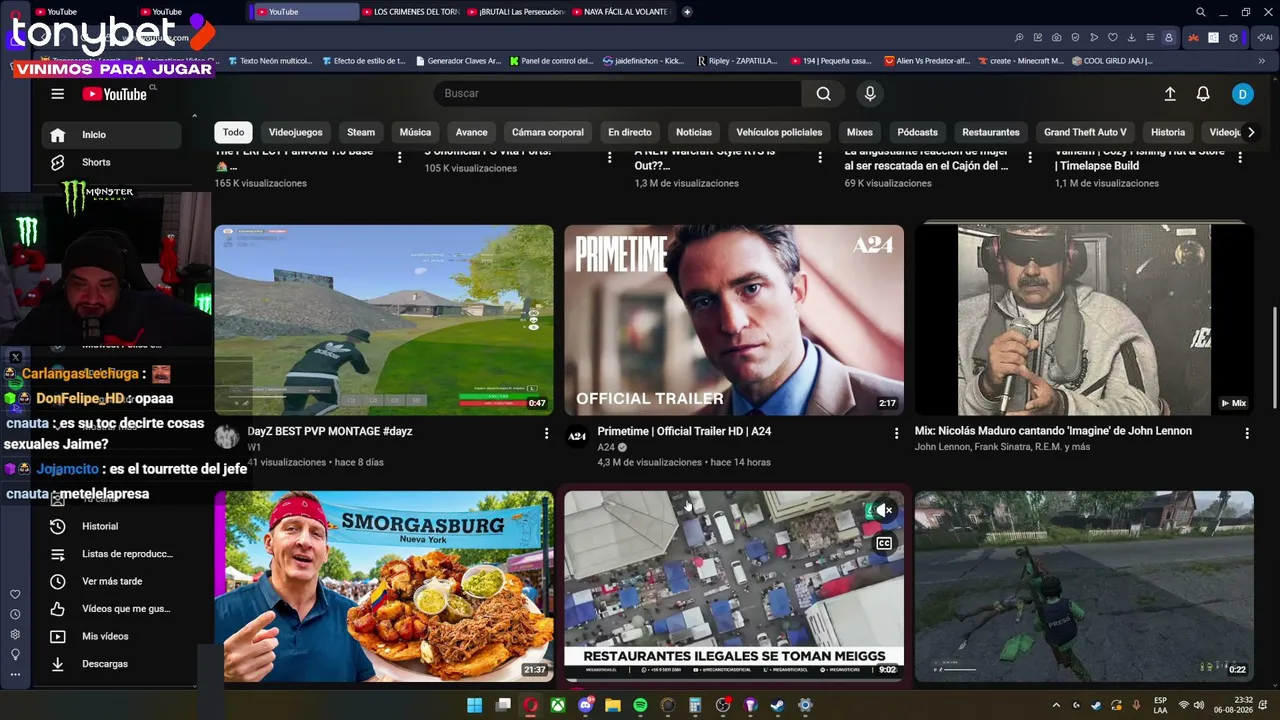This screenshot has height=720, width=1280.
Task: Open the YouTube create/upload button
Action: [x=1170, y=94]
